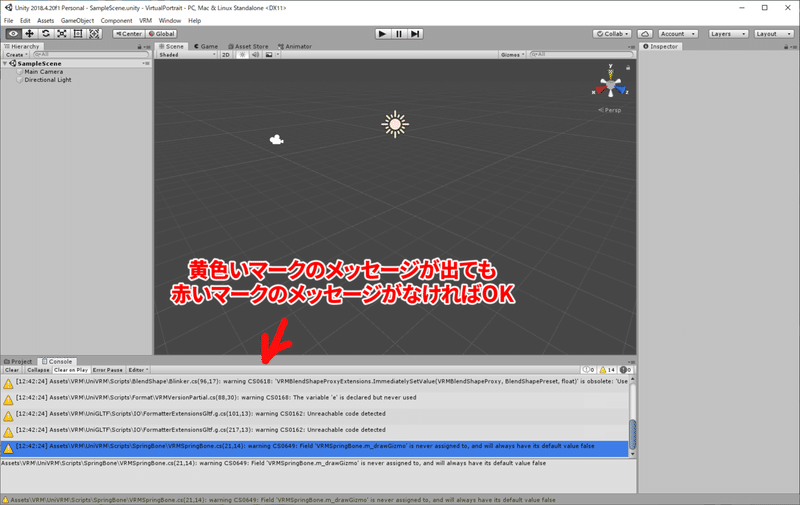This screenshot has height=505, width=800.
Task: Click the scene orientation gizmo center cube
Action: point(611,85)
